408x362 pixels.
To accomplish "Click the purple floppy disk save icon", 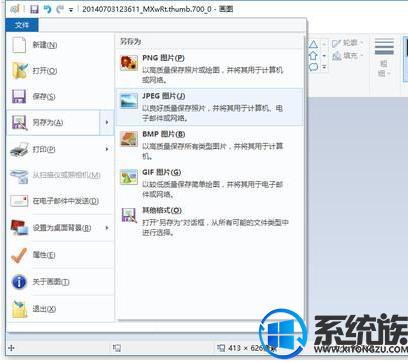I will (x=19, y=96).
